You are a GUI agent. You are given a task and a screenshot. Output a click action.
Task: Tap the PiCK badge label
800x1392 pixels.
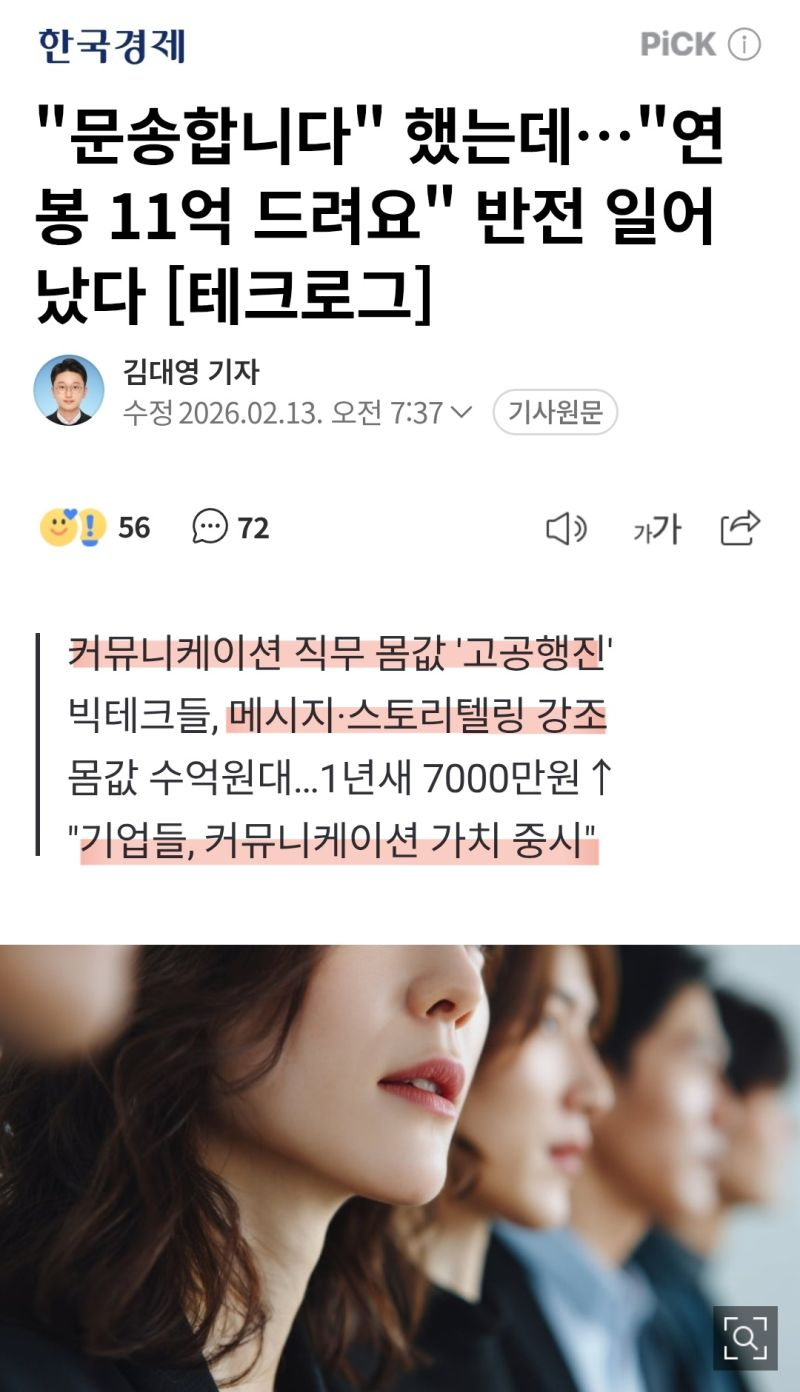pos(678,45)
